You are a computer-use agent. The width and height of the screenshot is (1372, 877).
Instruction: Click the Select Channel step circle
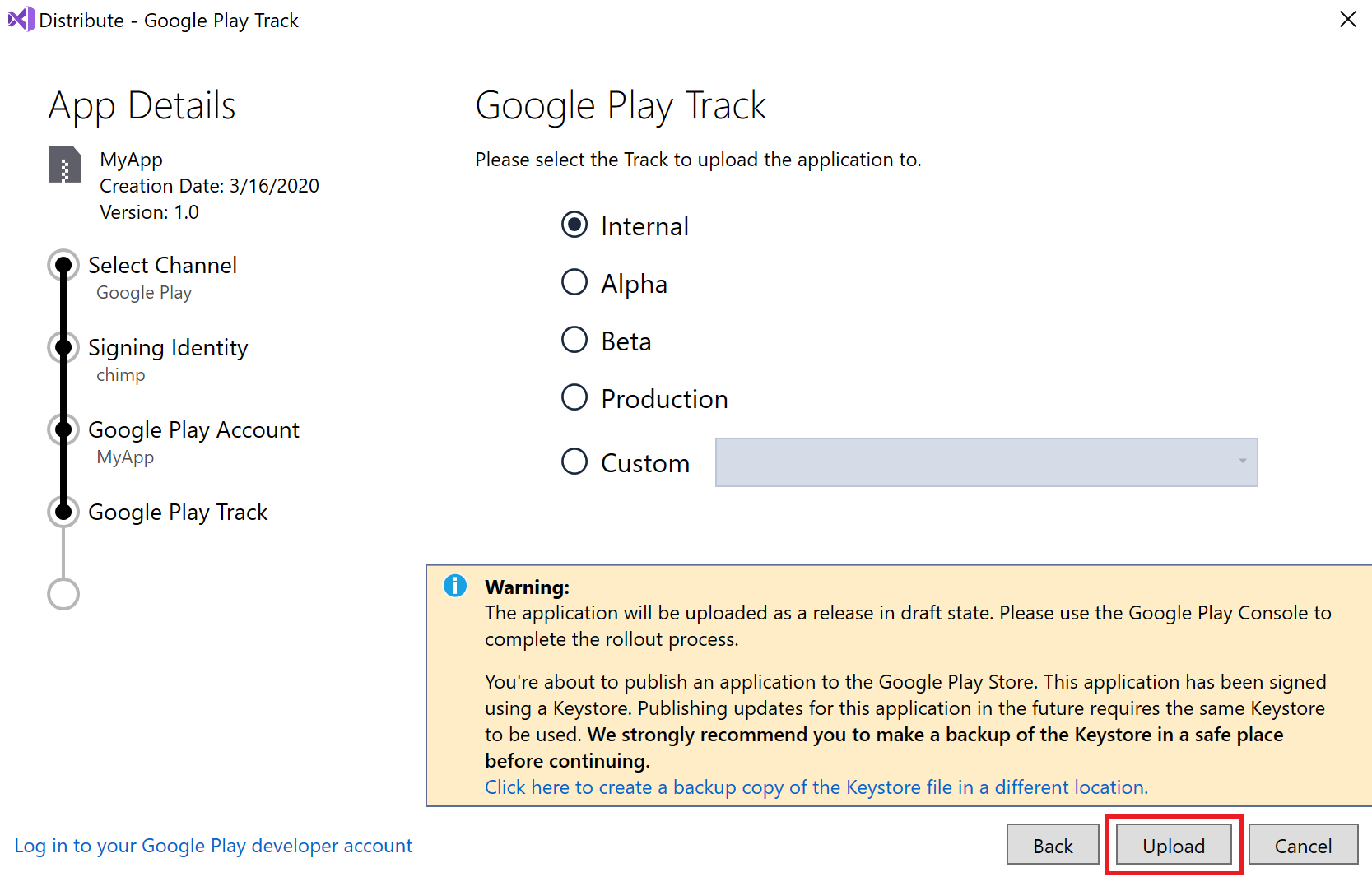click(63, 265)
